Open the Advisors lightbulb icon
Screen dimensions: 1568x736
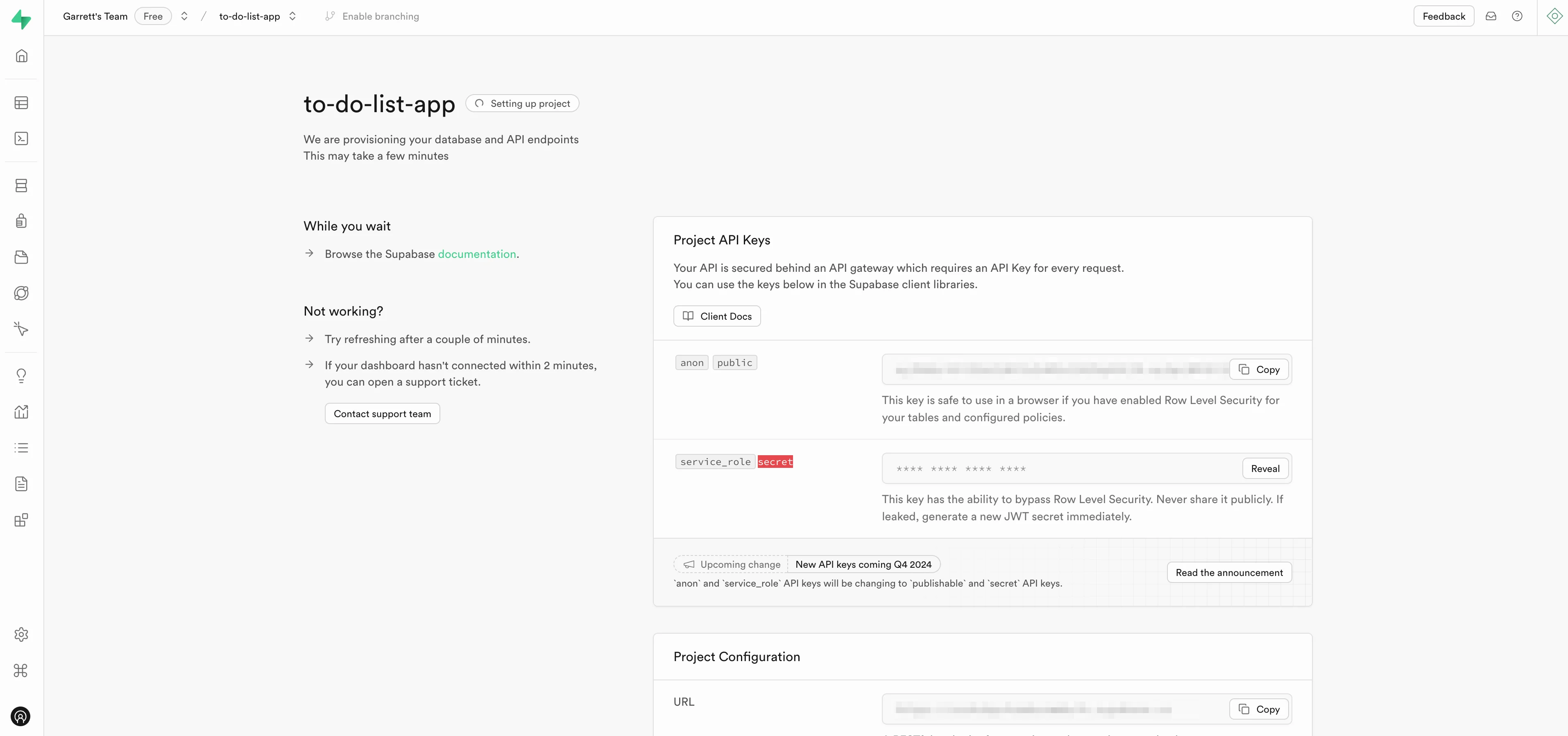21,375
